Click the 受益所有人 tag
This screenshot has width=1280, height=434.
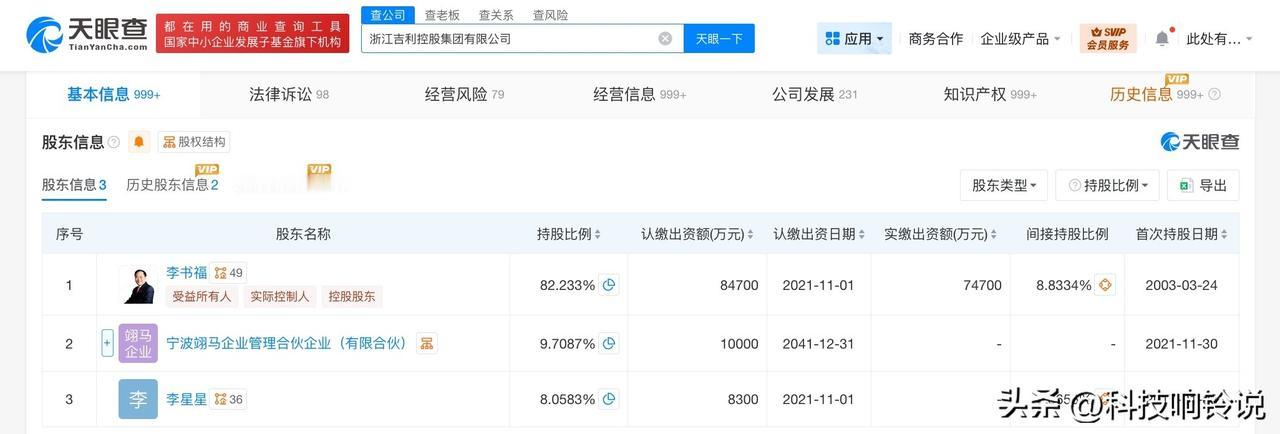coord(201,296)
